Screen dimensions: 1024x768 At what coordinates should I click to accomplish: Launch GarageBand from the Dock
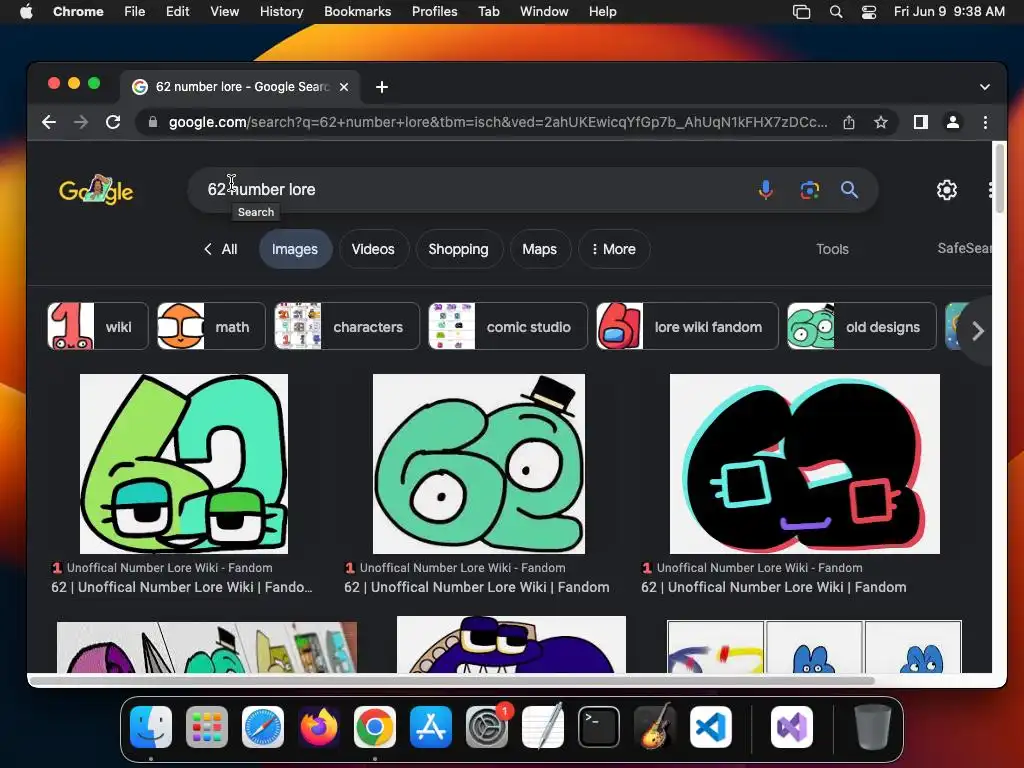[x=655, y=727]
